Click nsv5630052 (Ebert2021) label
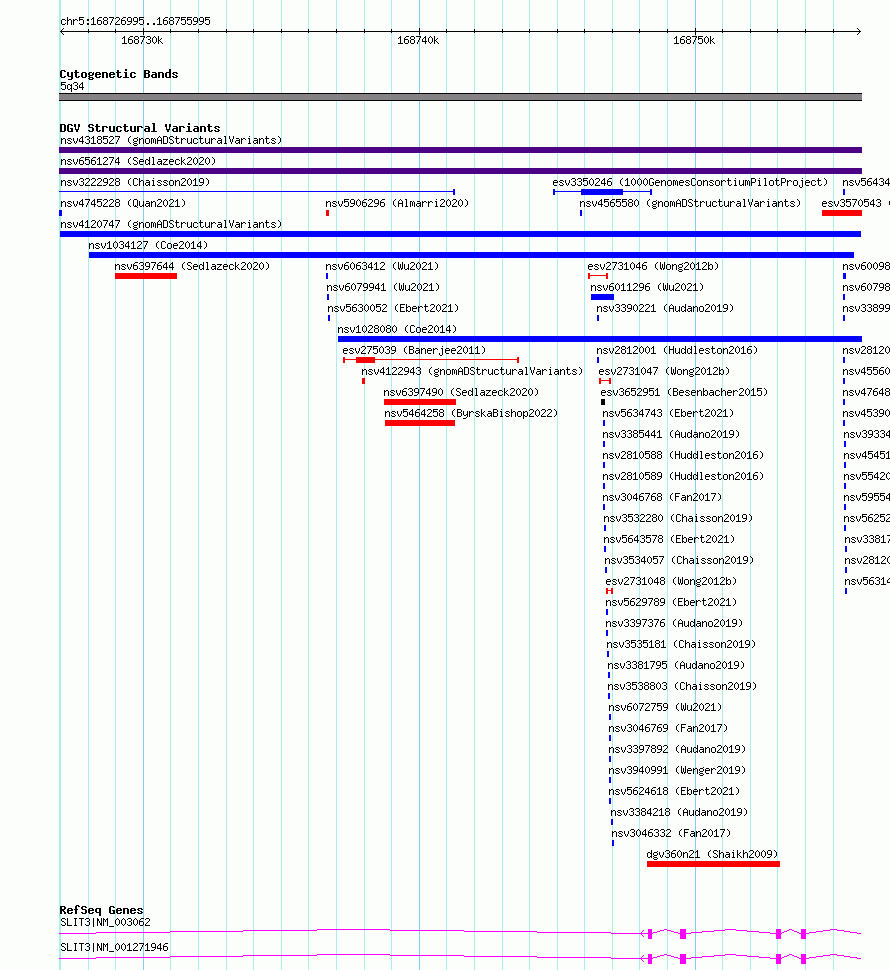890x970 pixels. pos(393,309)
